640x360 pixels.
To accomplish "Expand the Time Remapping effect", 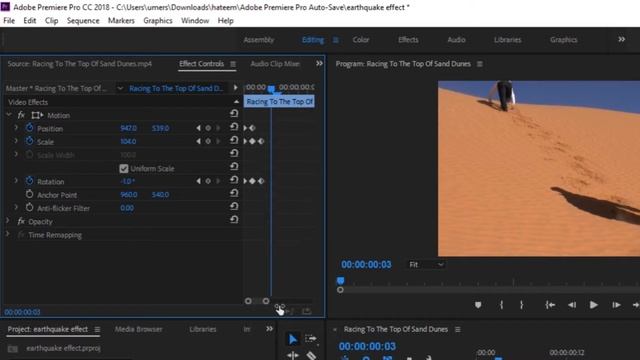I will coord(8,234).
